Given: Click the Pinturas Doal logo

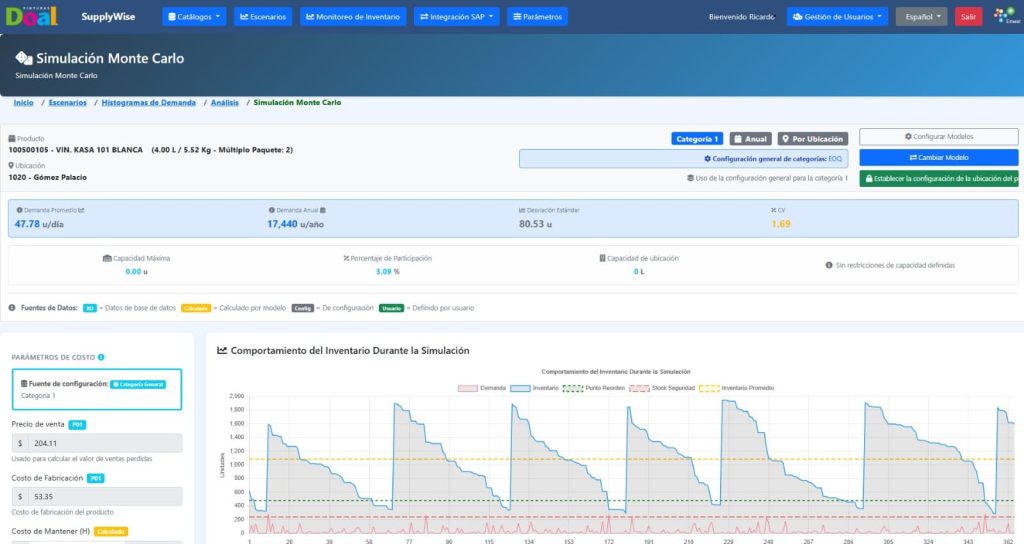Looking at the screenshot, I should pyautogui.click(x=32, y=16).
